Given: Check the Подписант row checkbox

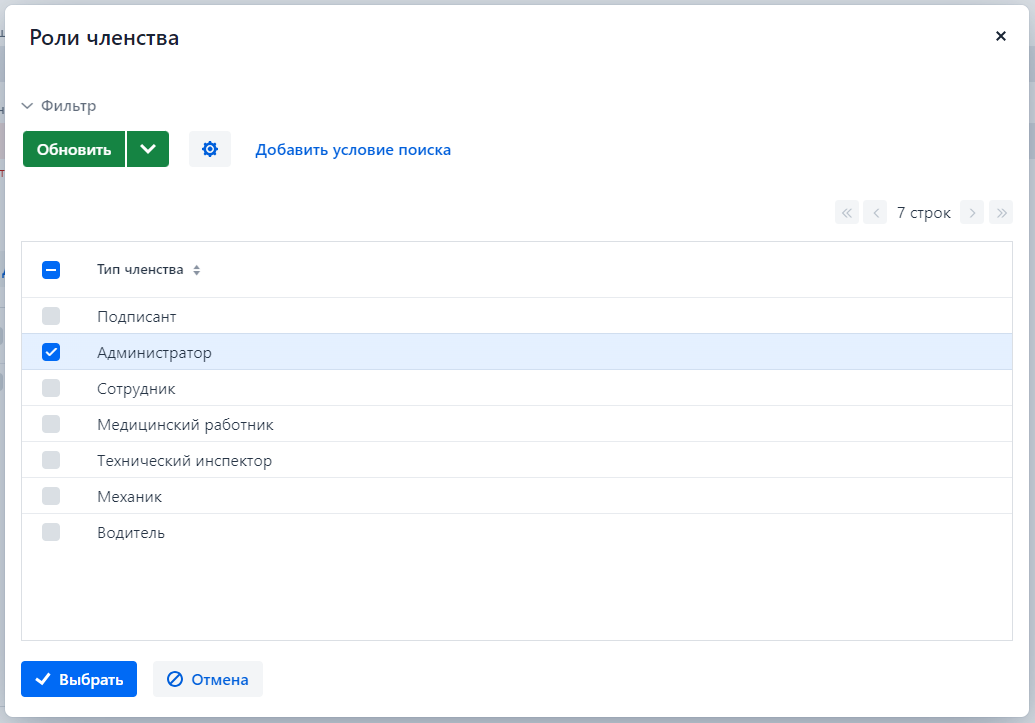Looking at the screenshot, I should point(51,316).
